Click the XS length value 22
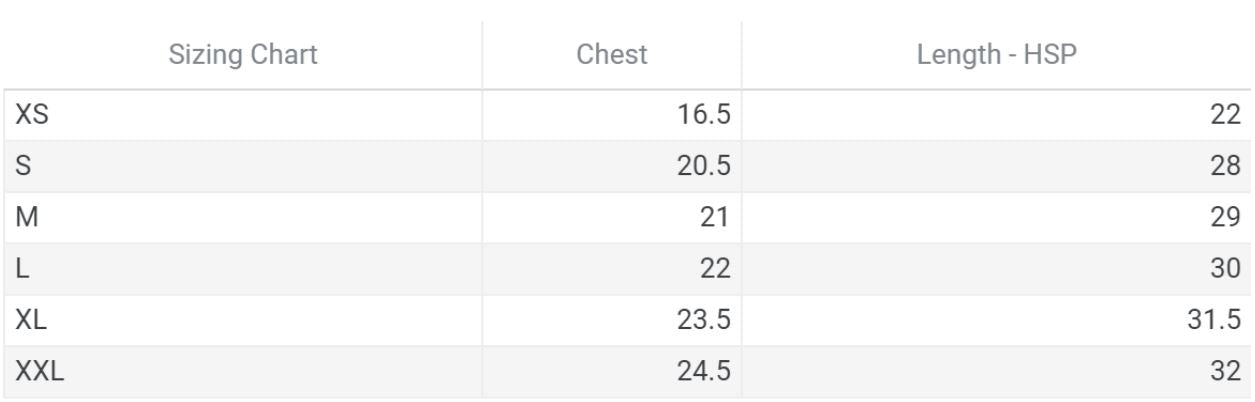This screenshot has width=1255, height=402. point(1225,115)
